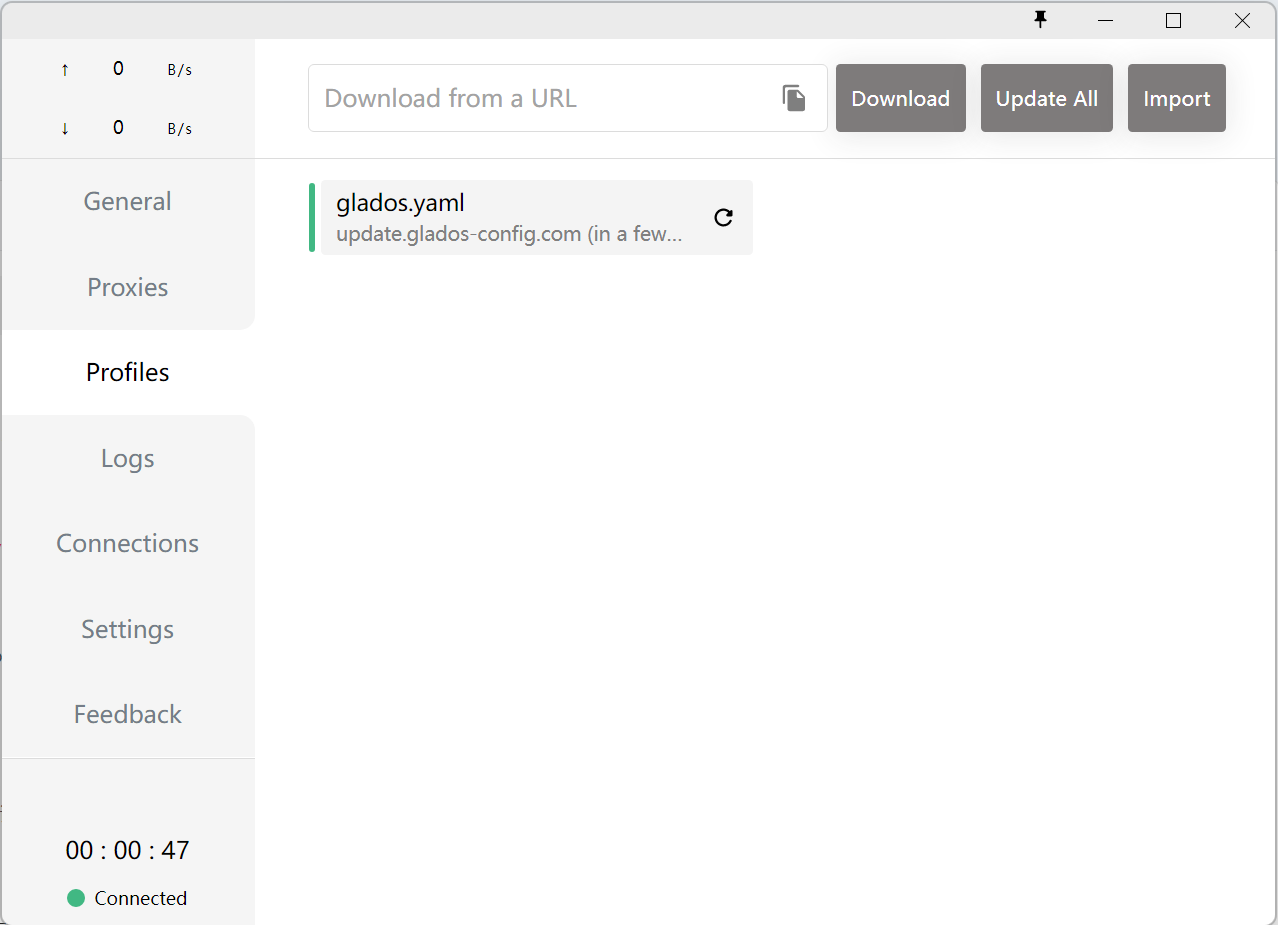Viewport: 1278px width, 925px height.
Task: Click the Update All button
Action: click(x=1046, y=98)
